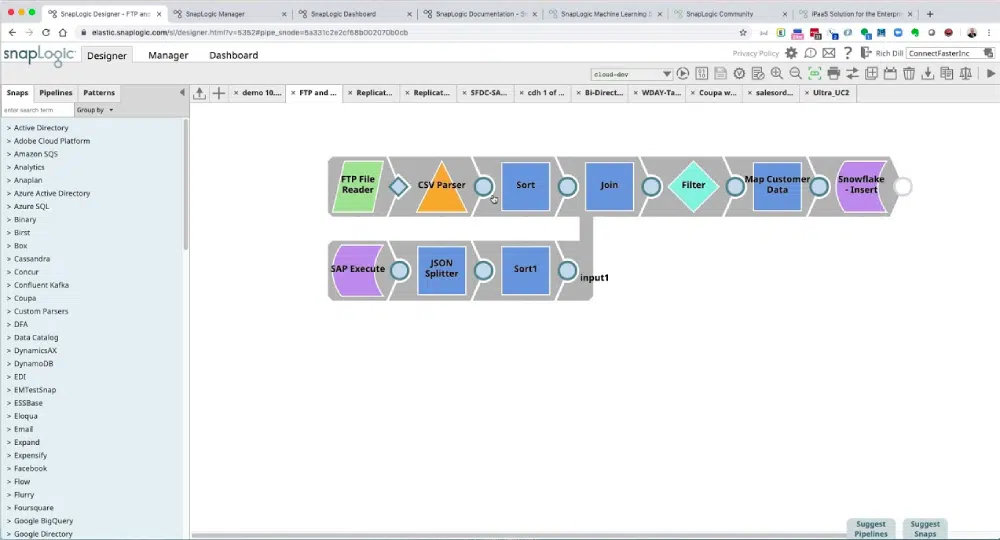Select the orange CSV Parser snap

tap(441, 186)
